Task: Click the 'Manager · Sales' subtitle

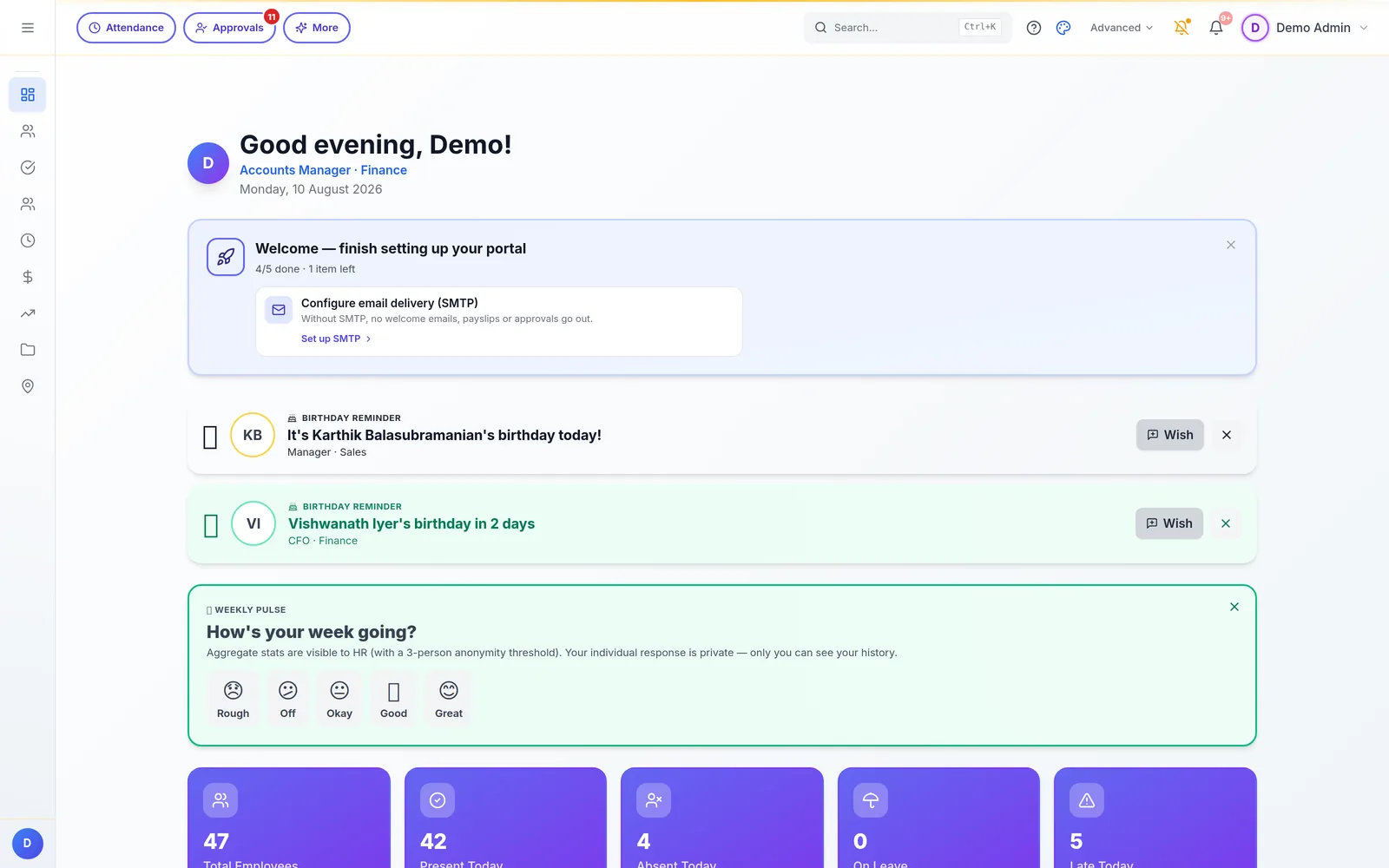Action: click(x=326, y=452)
